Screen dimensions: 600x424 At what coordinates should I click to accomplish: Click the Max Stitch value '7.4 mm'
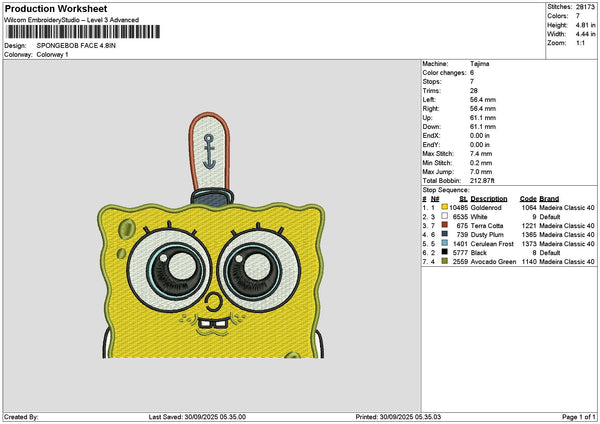[x=481, y=153]
